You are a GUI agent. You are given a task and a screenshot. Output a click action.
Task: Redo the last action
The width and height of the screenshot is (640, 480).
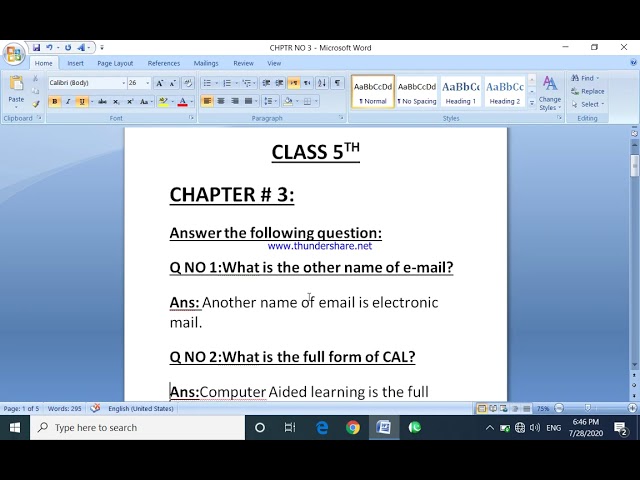[68, 48]
